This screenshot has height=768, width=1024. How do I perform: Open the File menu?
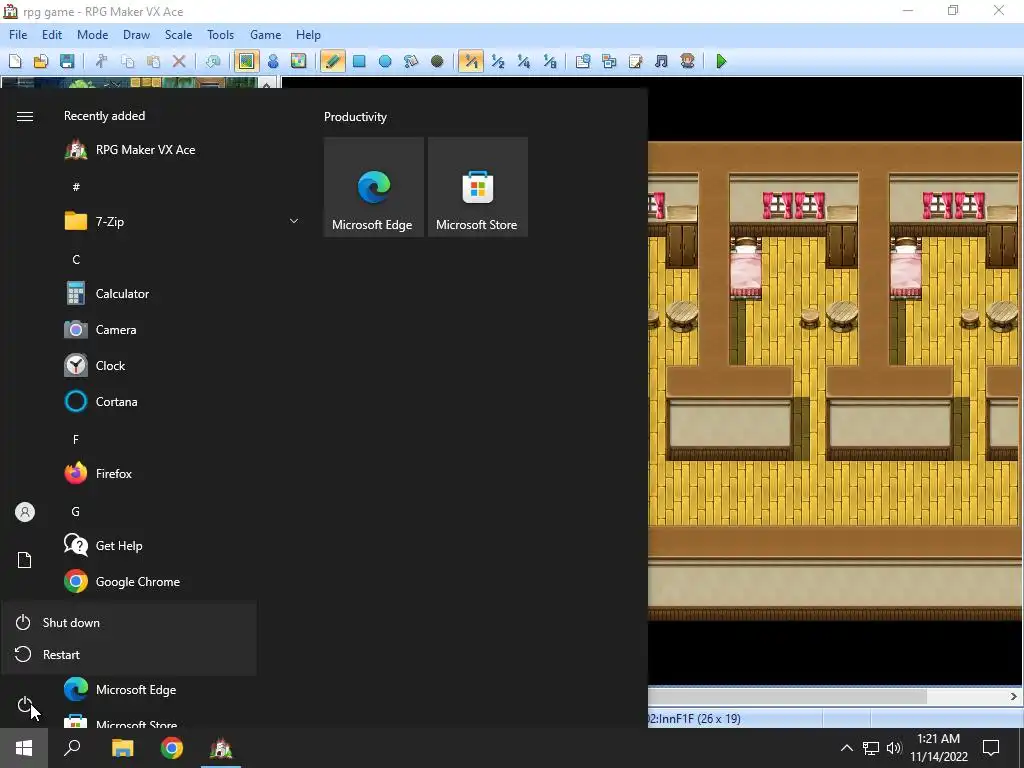pyautogui.click(x=18, y=35)
